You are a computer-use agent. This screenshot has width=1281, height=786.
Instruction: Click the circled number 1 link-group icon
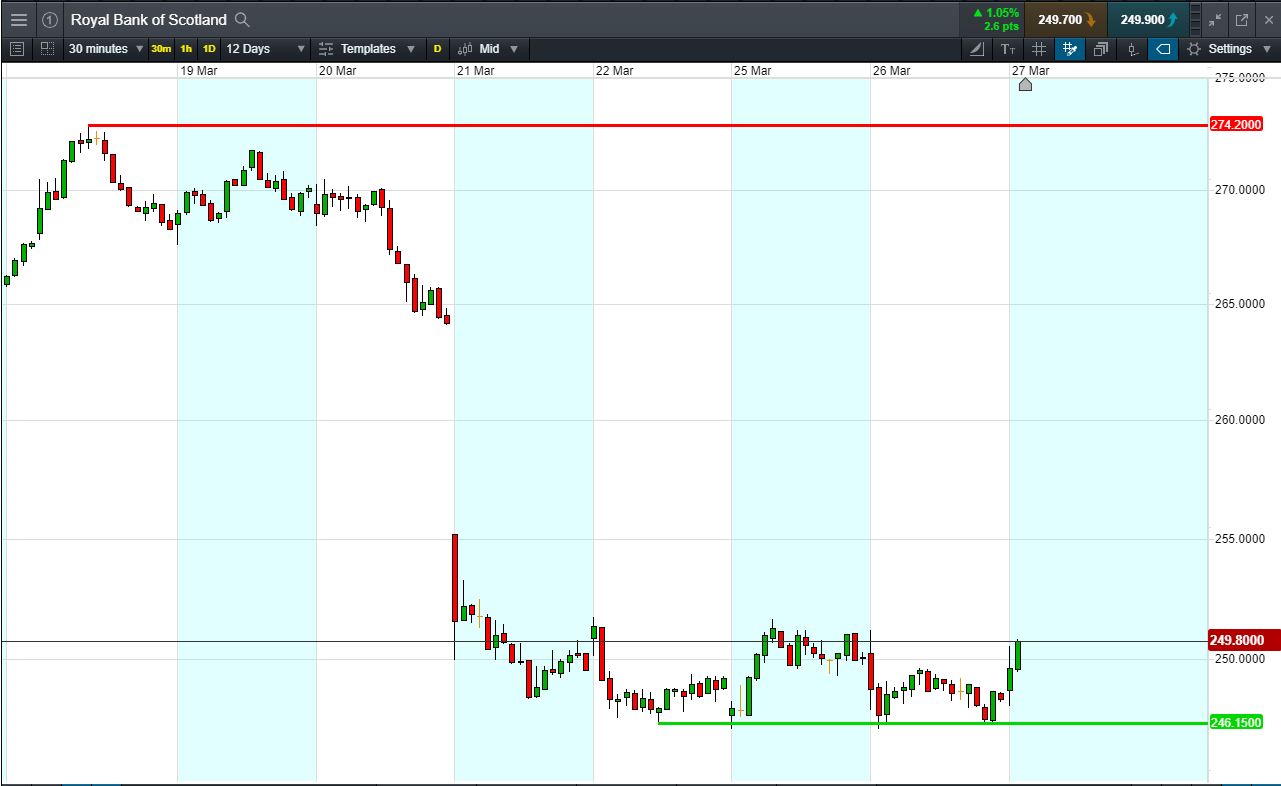coord(50,20)
